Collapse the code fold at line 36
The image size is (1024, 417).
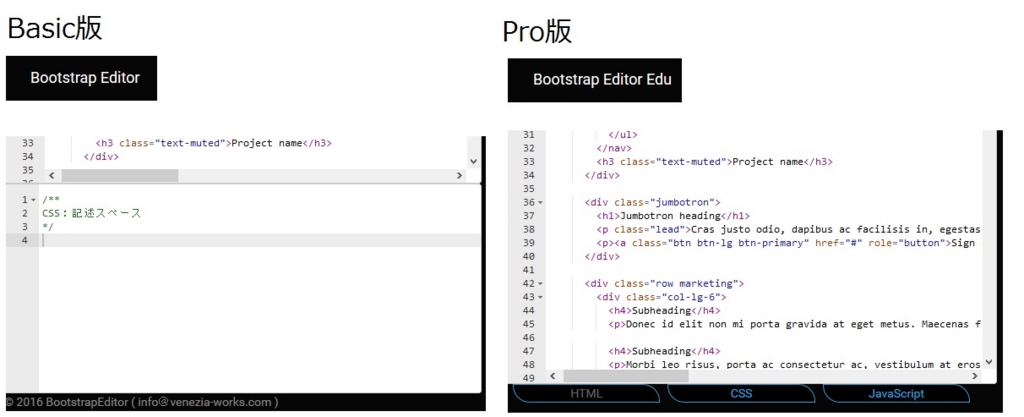[x=540, y=203]
